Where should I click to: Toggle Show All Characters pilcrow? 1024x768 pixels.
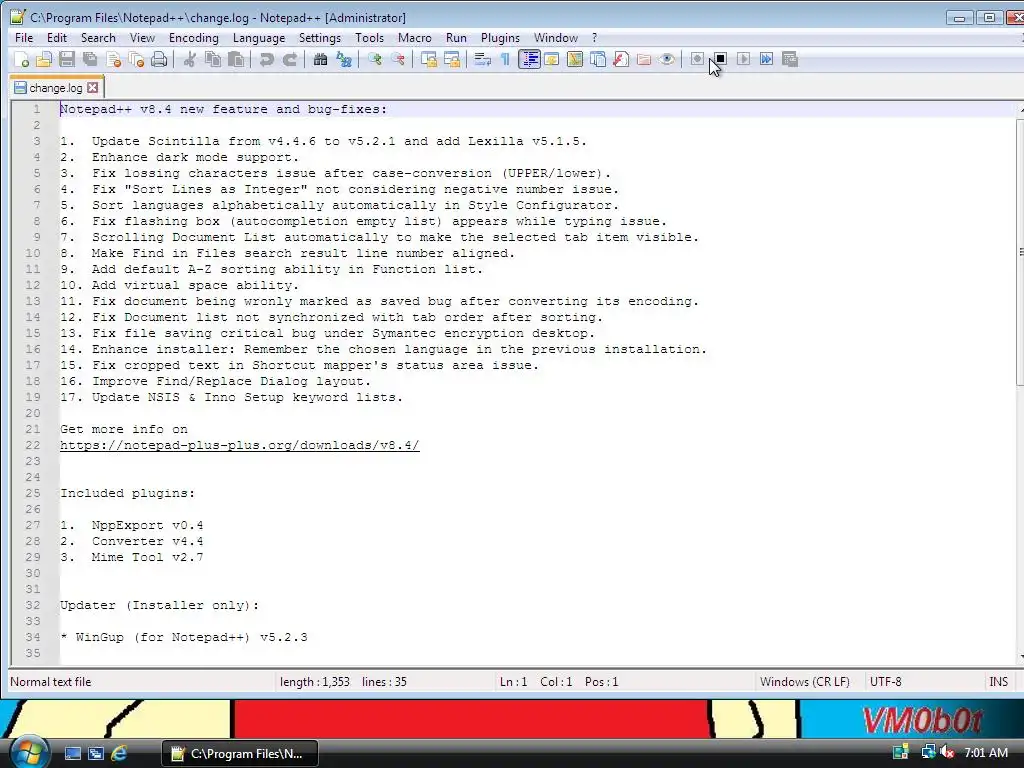(505, 60)
